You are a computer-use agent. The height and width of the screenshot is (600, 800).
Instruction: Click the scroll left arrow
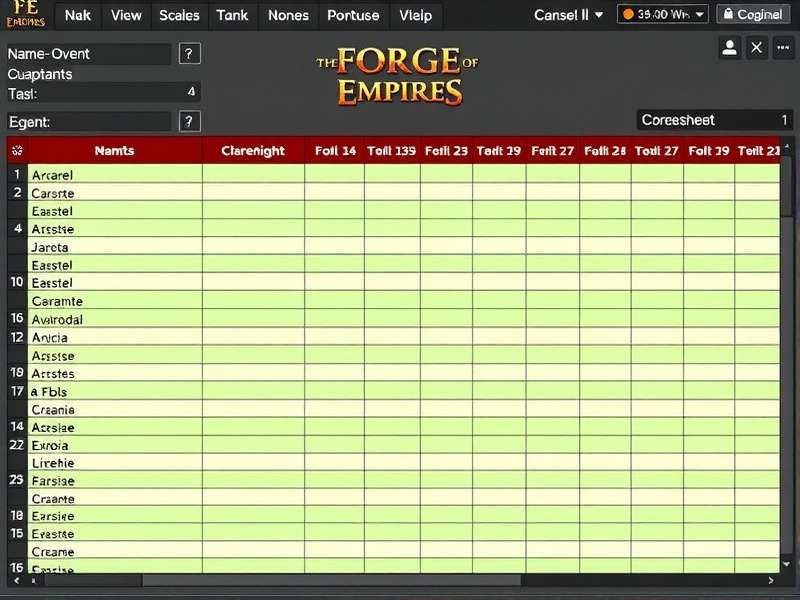(x=17, y=581)
